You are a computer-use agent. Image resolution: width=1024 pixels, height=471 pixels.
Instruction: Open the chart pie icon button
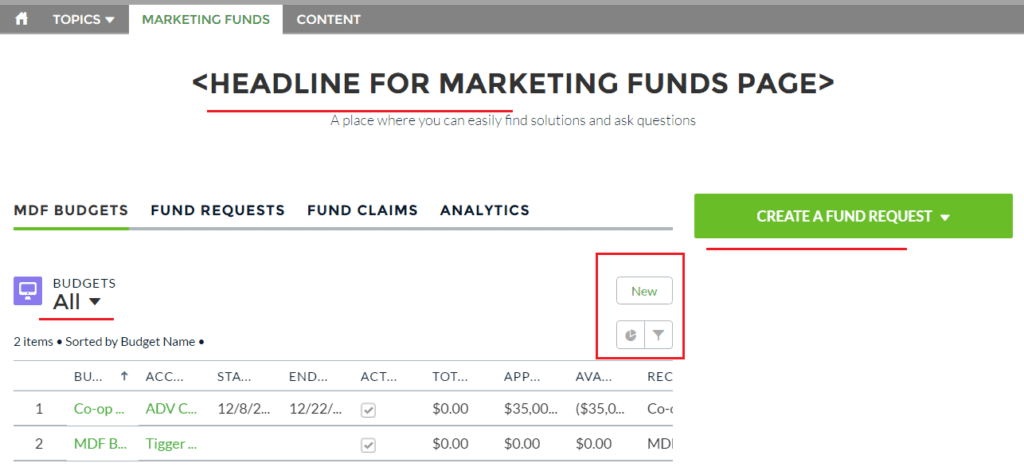pyautogui.click(x=630, y=335)
